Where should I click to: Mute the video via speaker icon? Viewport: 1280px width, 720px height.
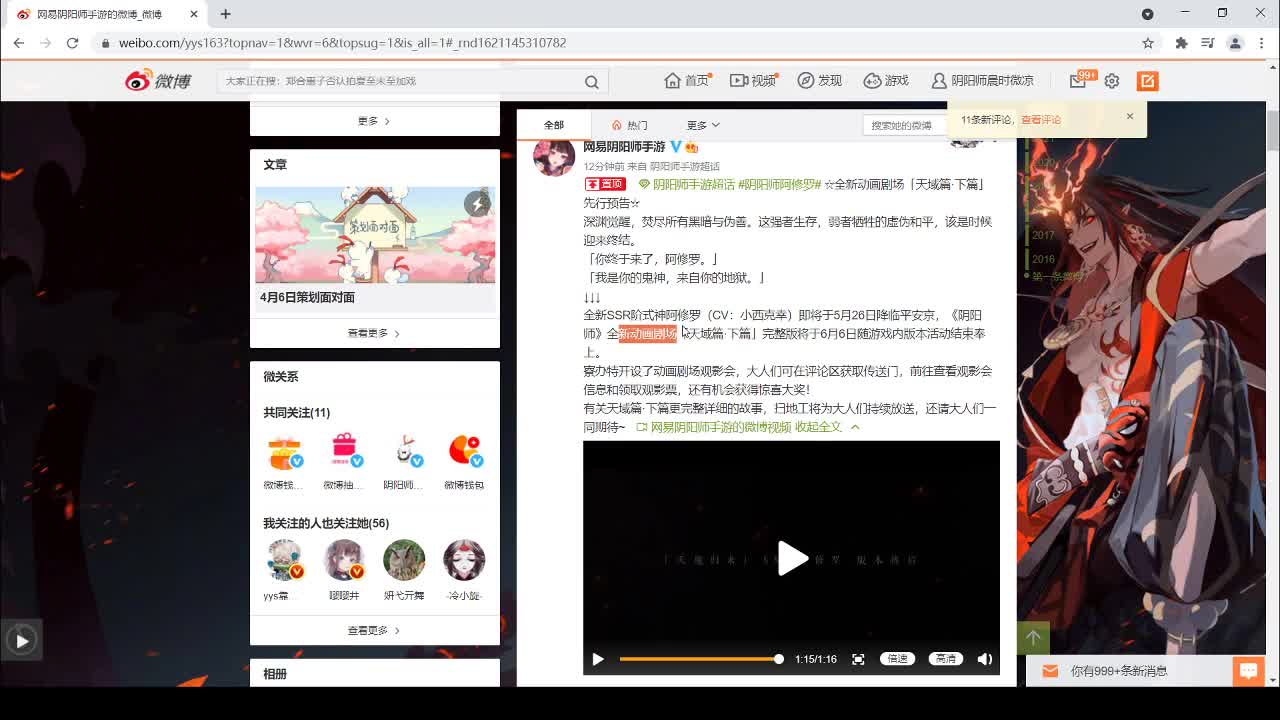click(985, 659)
